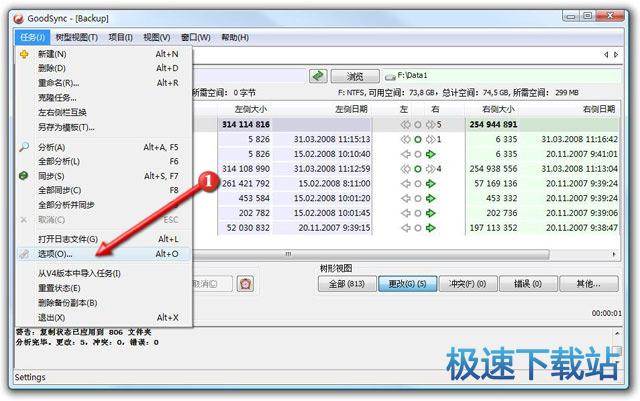Click the green swap folders icon
Viewport: 640px width, 401px height.
pos(318,76)
